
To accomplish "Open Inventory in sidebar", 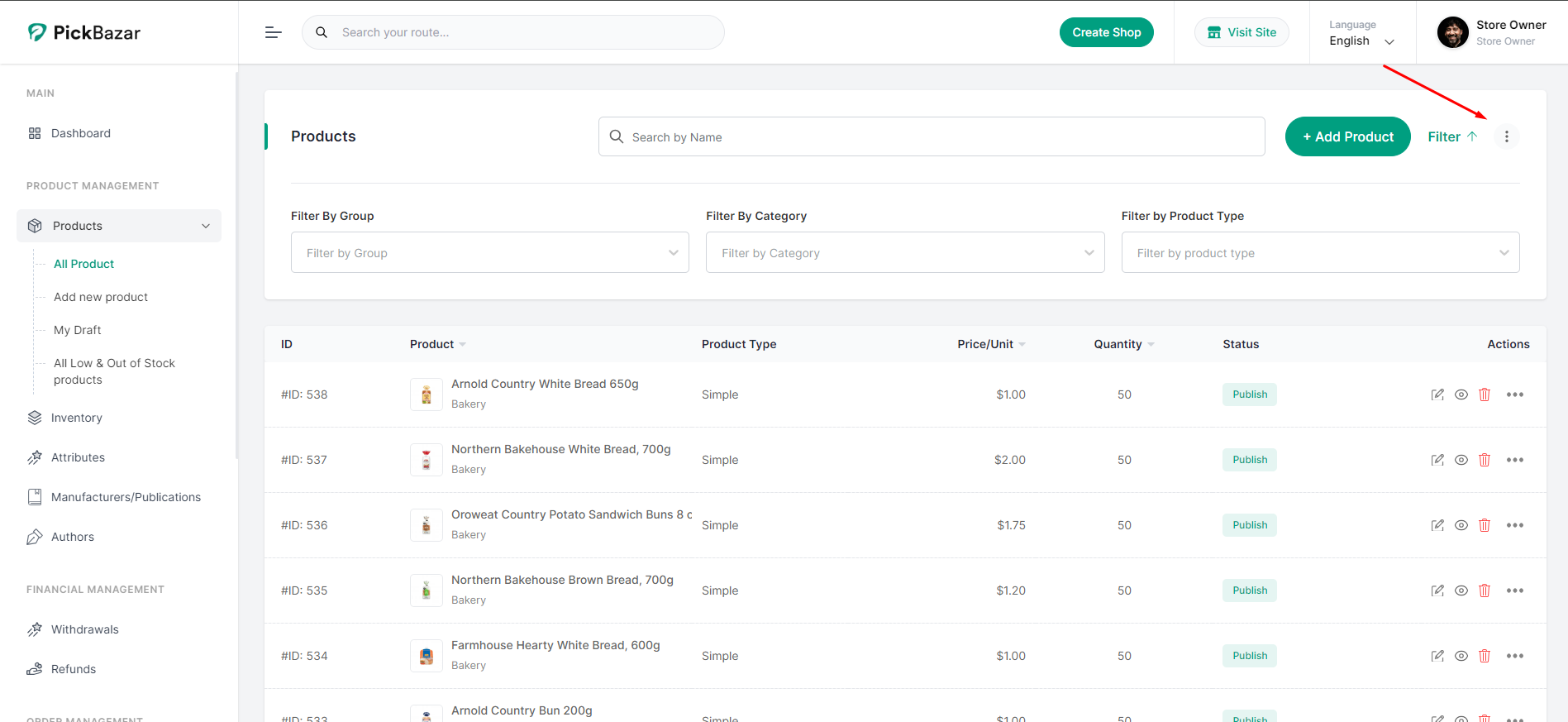I will [76, 418].
